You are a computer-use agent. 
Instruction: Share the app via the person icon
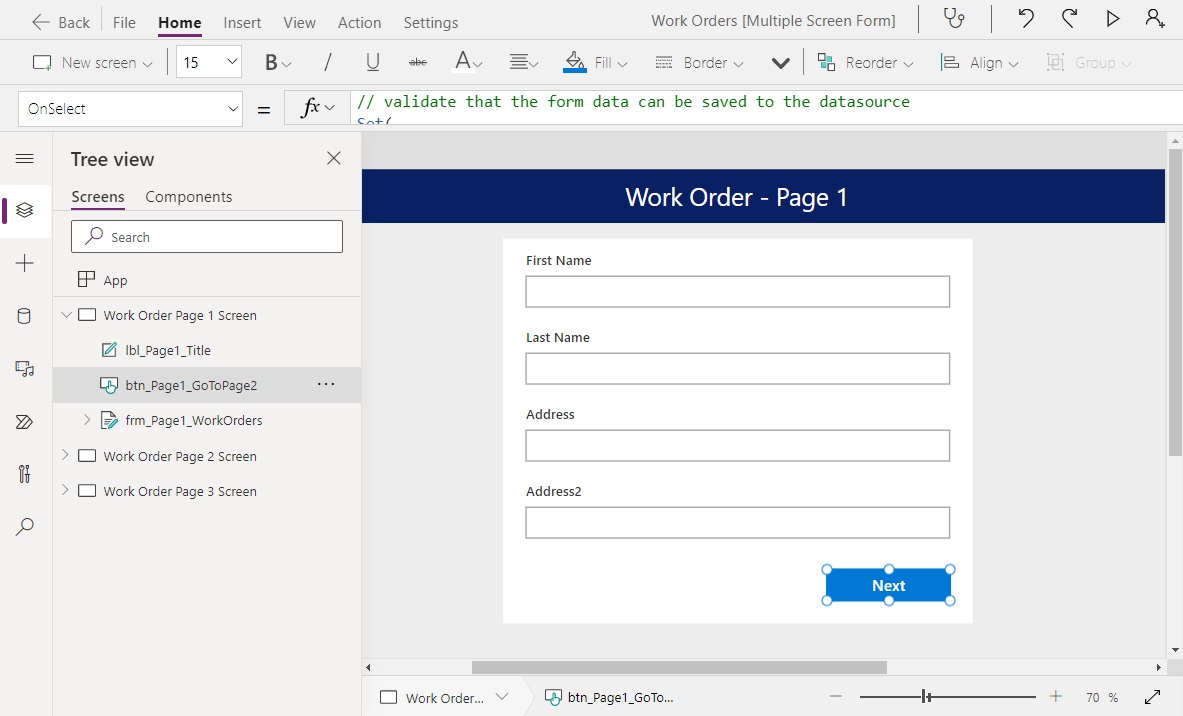(x=1155, y=19)
